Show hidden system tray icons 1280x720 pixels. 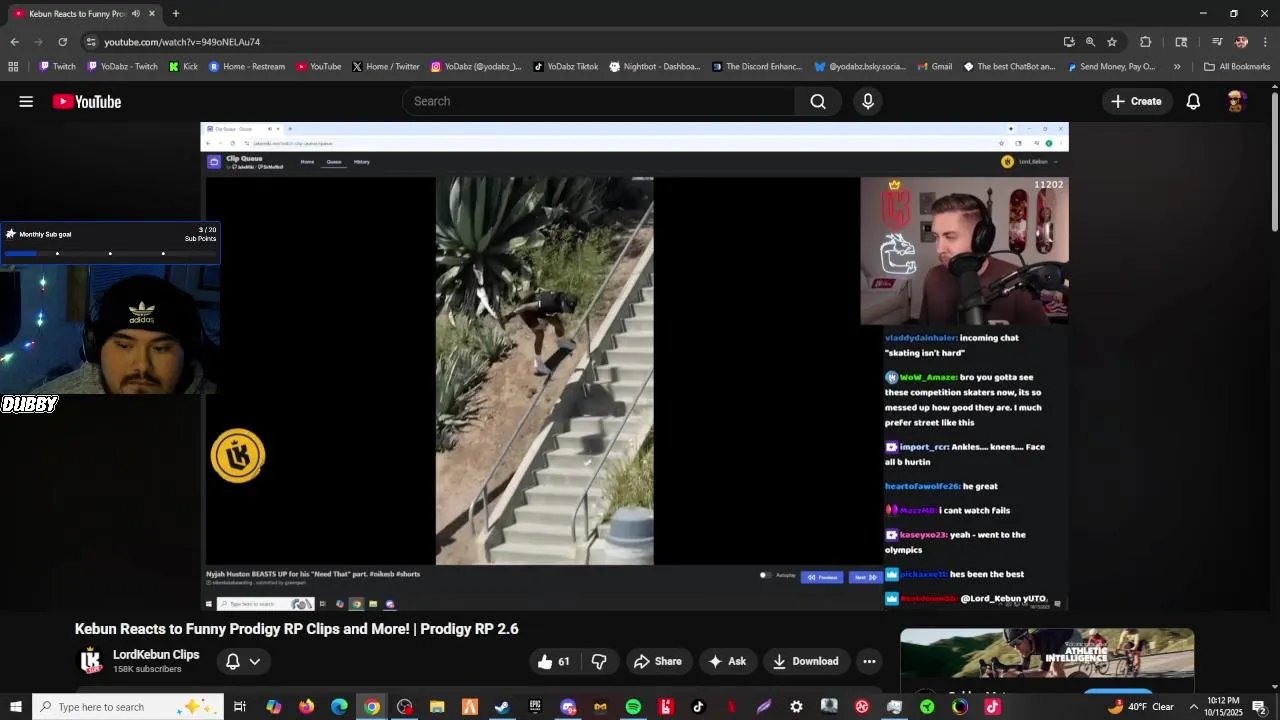(x=1193, y=707)
